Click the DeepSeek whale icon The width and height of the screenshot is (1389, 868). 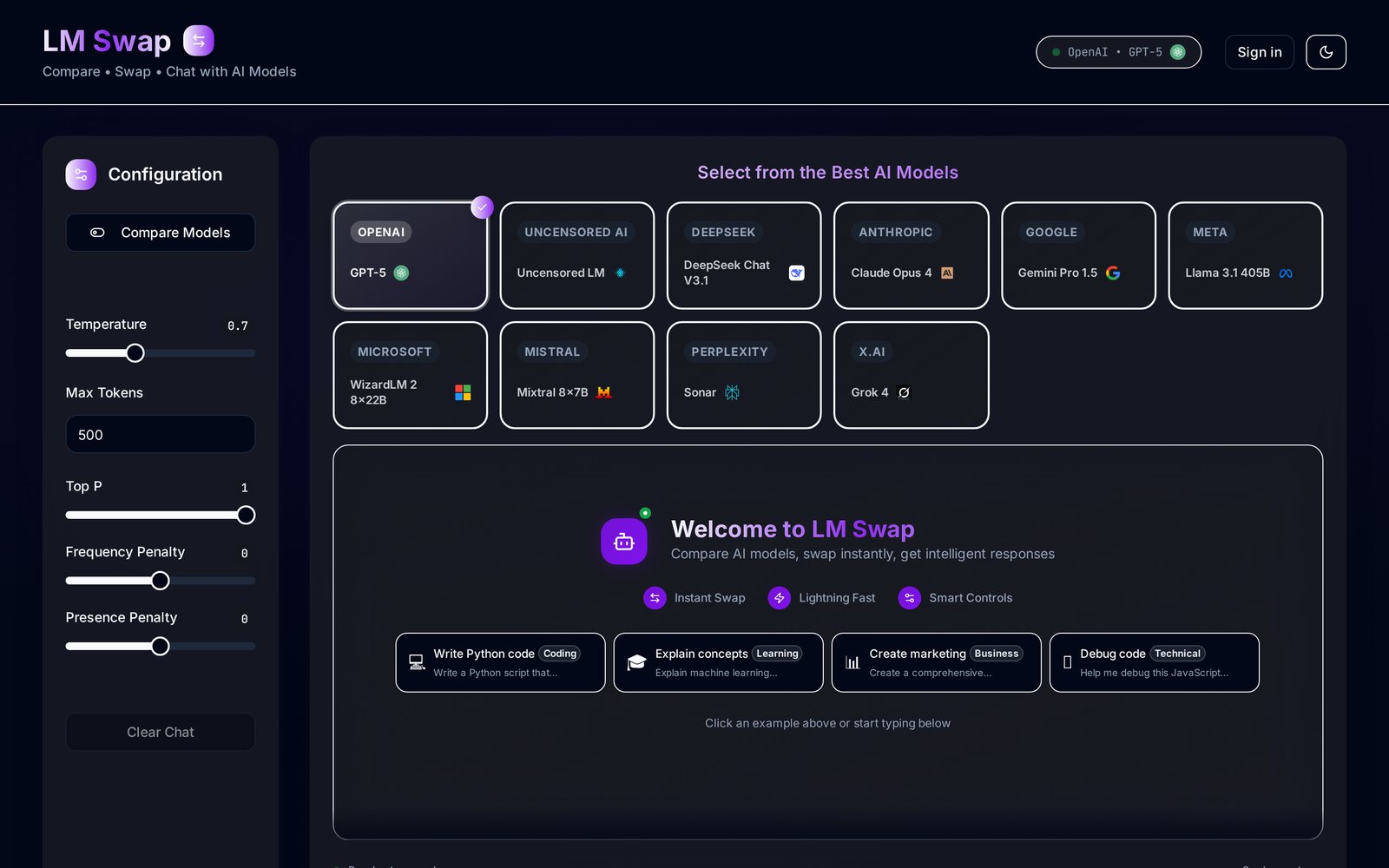796,273
